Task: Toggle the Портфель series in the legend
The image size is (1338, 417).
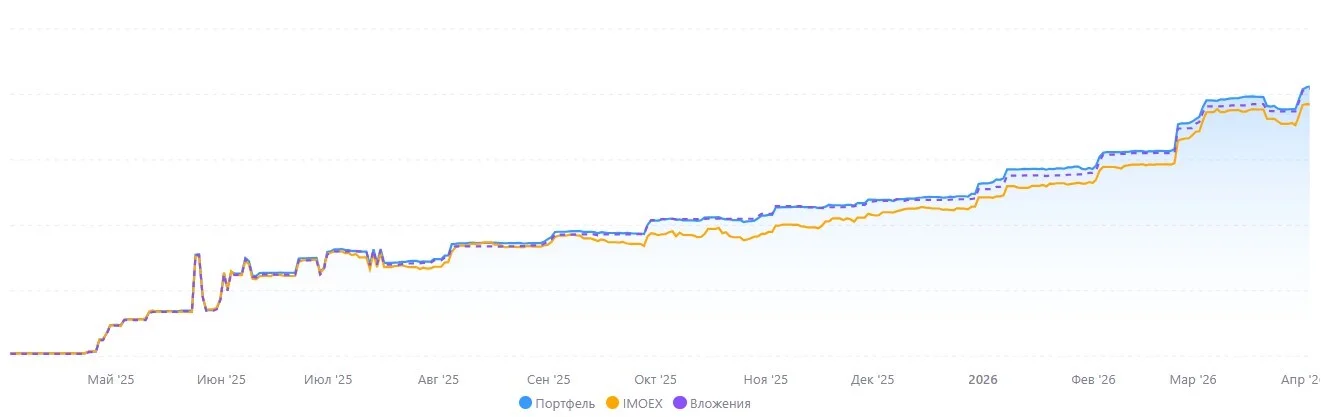Action: [557, 403]
